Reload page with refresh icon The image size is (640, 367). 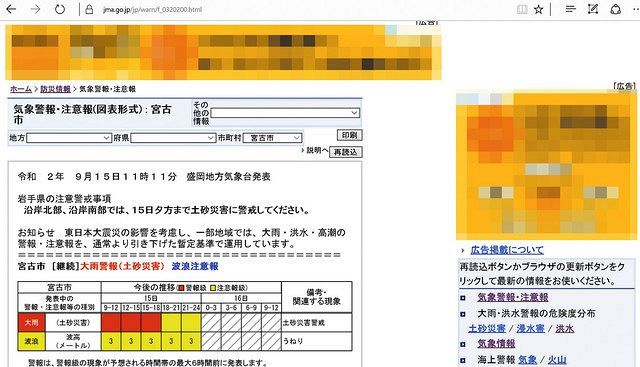[60, 9]
